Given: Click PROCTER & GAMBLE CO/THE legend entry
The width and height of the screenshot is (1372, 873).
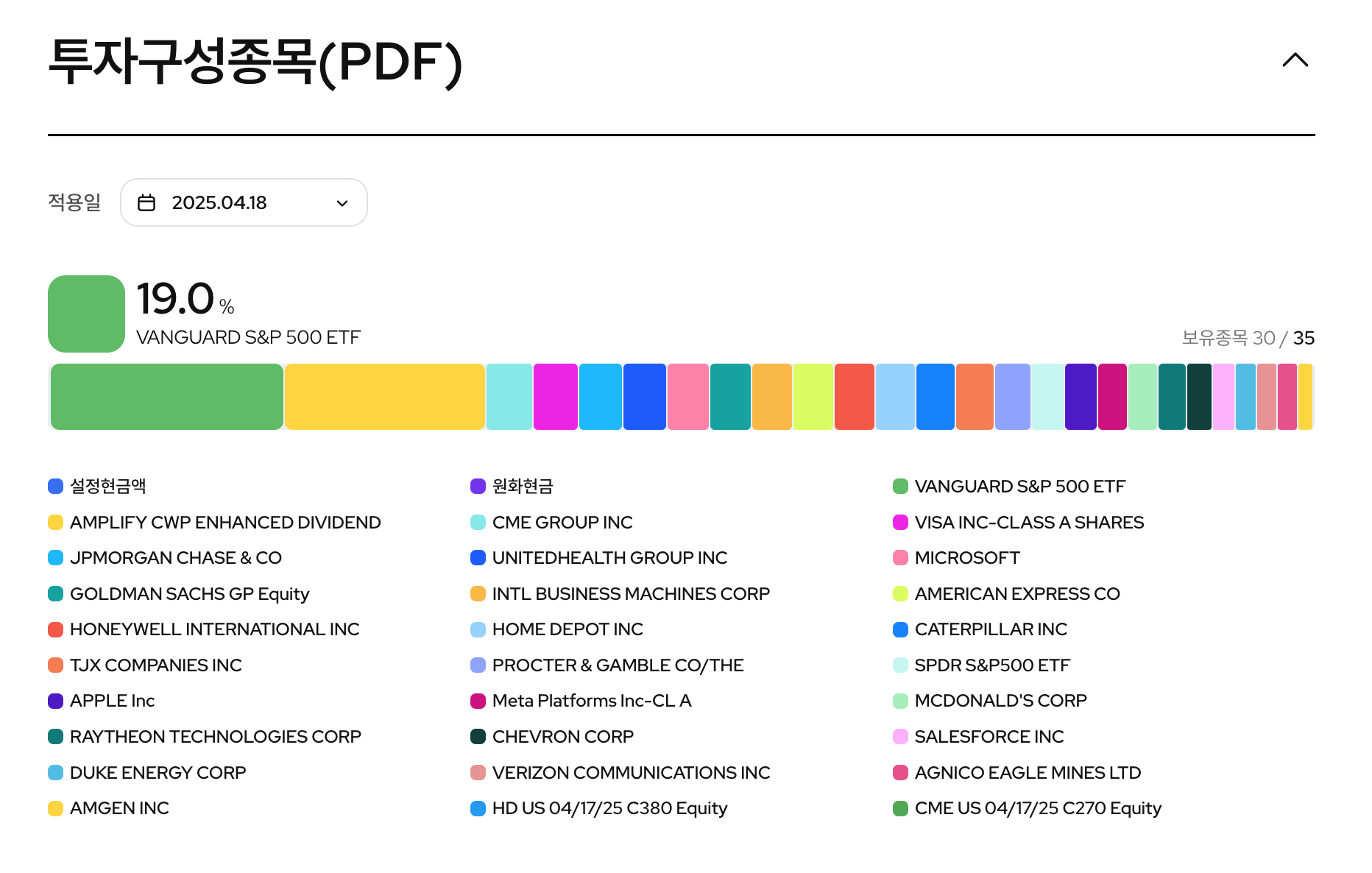Looking at the screenshot, I should click(607, 665).
